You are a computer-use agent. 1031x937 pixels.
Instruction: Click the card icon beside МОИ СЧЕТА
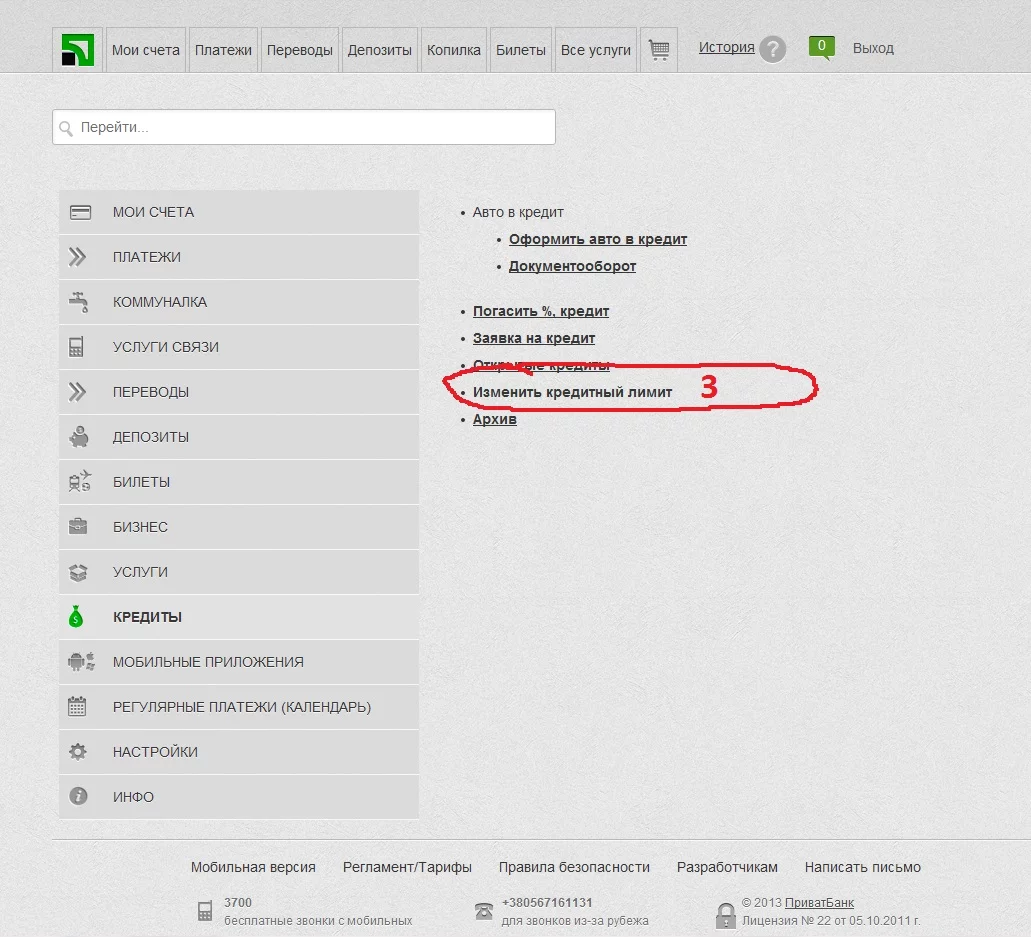(x=80, y=212)
